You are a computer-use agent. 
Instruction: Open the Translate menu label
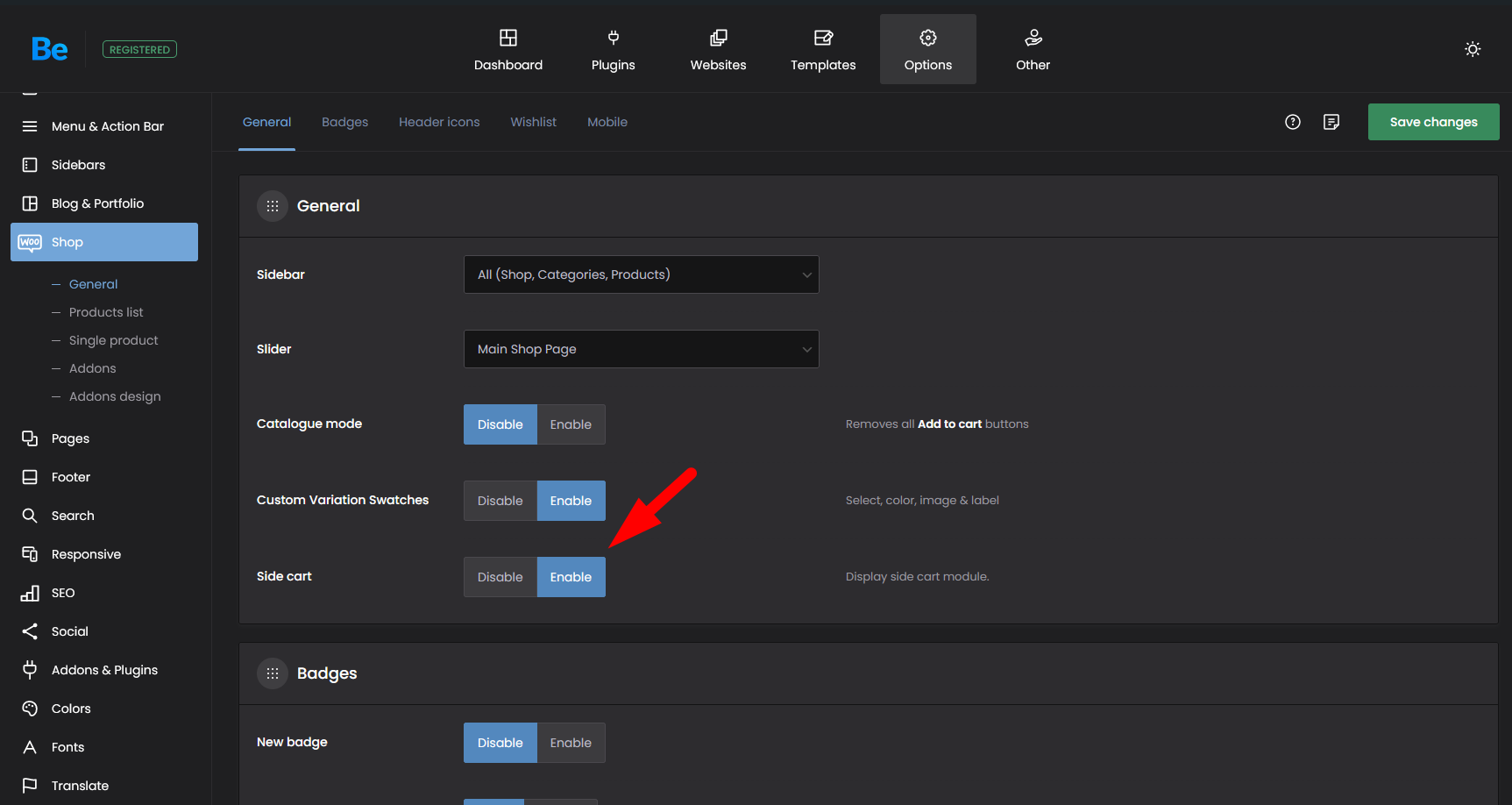pyautogui.click(x=80, y=786)
